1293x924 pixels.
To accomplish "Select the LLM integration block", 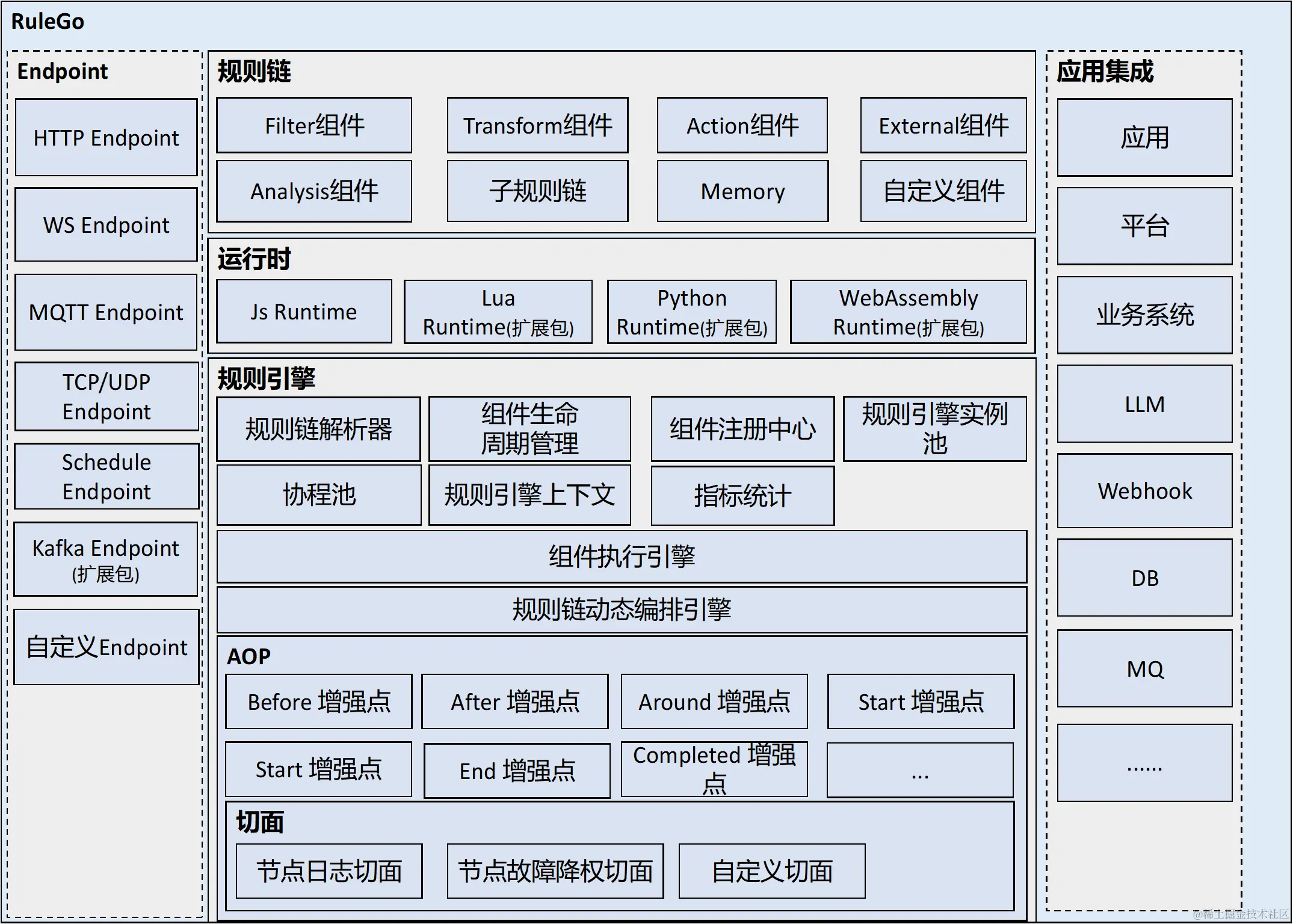I will [x=1144, y=404].
